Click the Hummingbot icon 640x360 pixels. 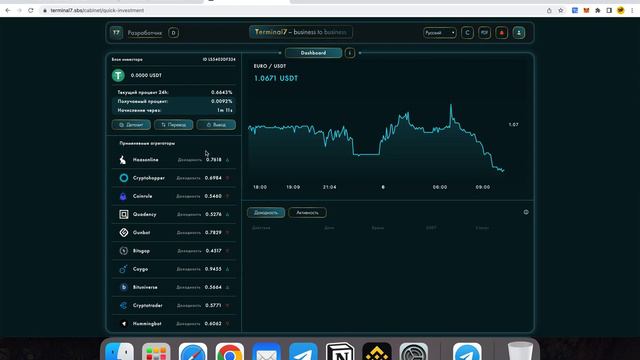pyautogui.click(x=124, y=324)
